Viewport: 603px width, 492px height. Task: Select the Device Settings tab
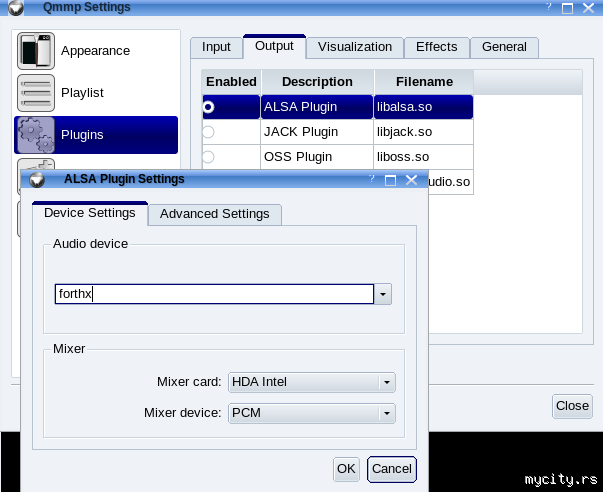click(x=90, y=213)
